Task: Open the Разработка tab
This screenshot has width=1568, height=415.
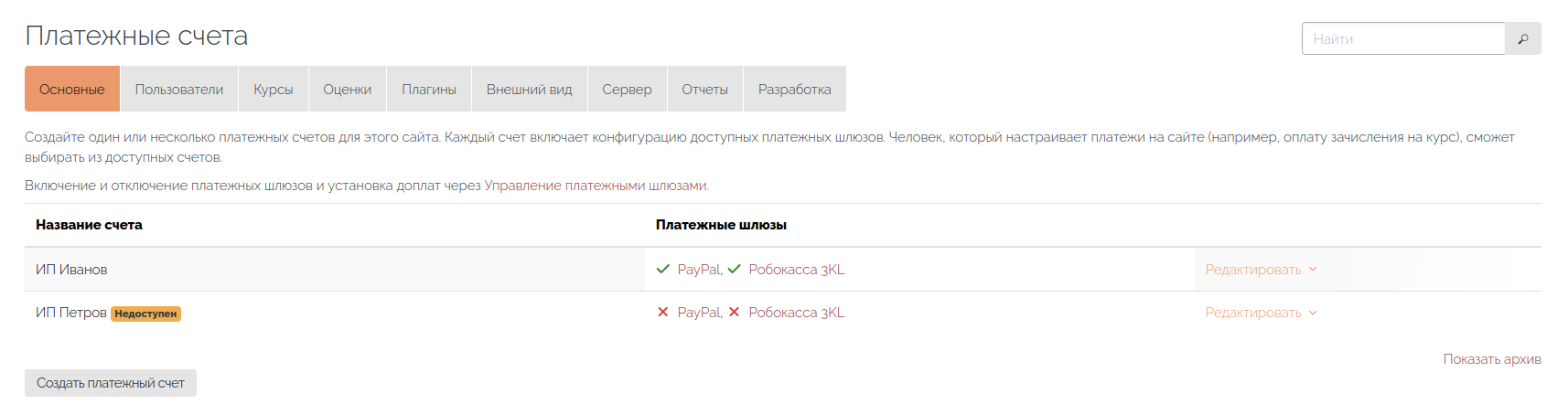Action: pyautogui.click(x=794, y=90)
